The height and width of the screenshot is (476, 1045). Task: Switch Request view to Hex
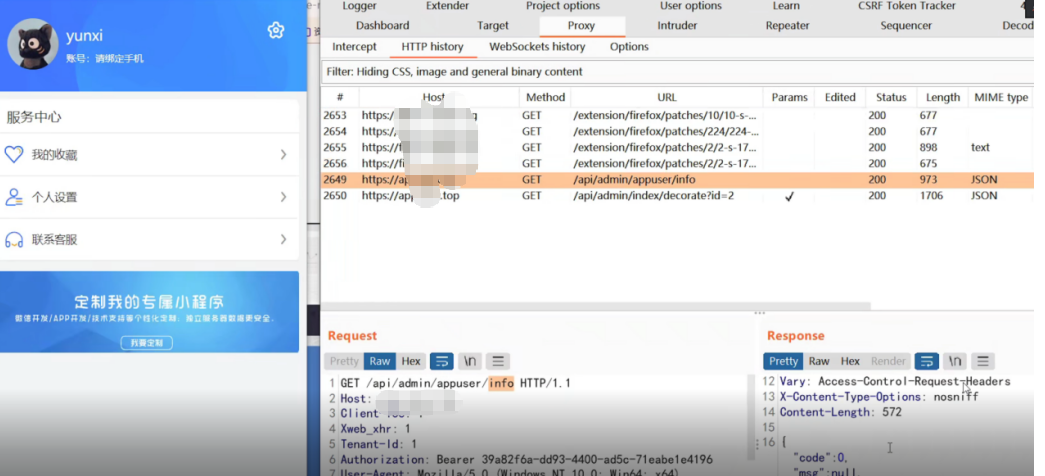click(x=411, y=361)
